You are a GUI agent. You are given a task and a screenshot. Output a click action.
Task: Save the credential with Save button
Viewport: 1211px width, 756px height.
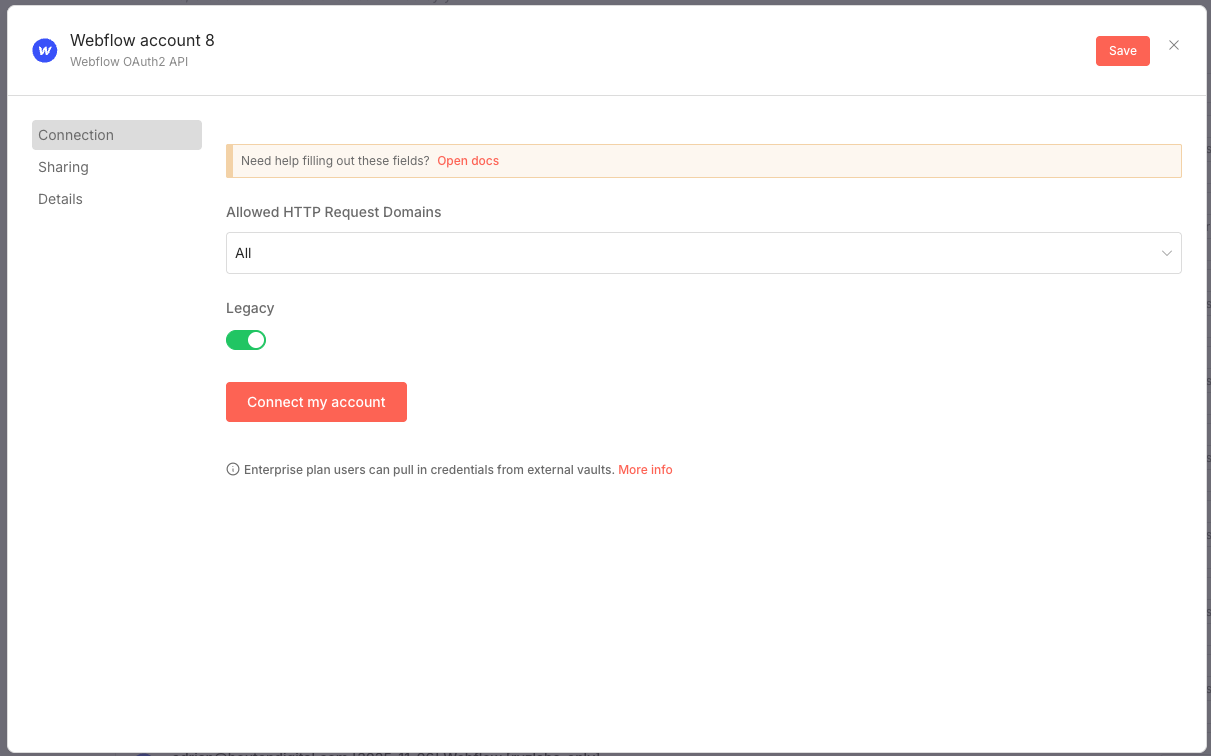[x=1122, y=51]
